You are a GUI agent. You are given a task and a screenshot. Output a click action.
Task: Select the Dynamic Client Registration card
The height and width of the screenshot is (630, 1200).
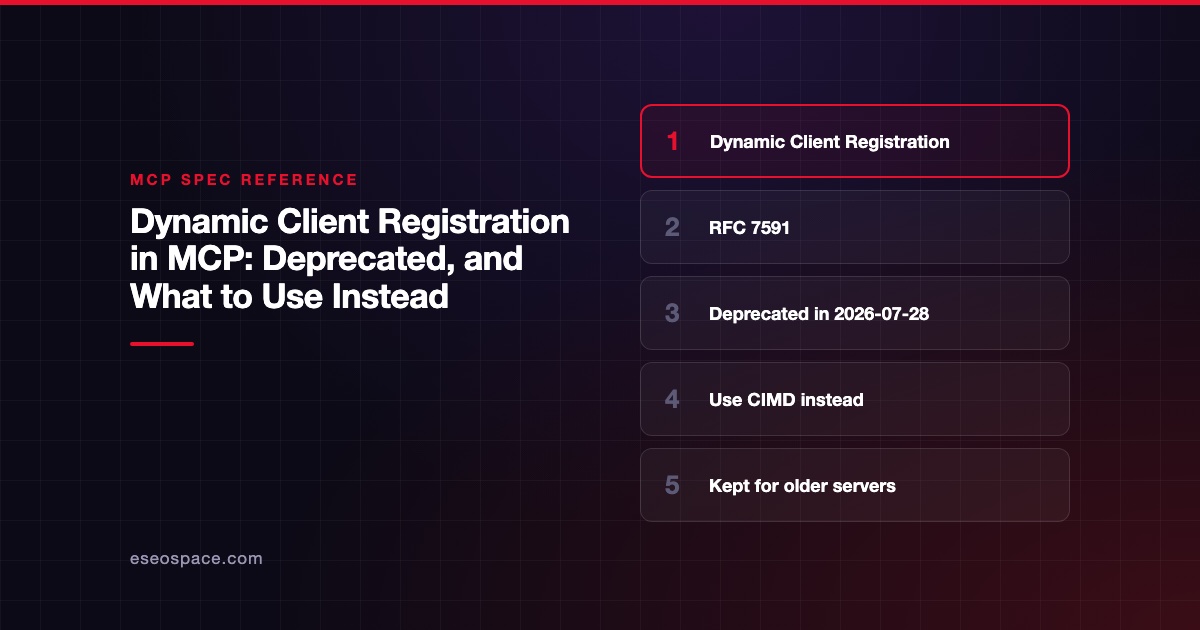[x=855, y=141]
